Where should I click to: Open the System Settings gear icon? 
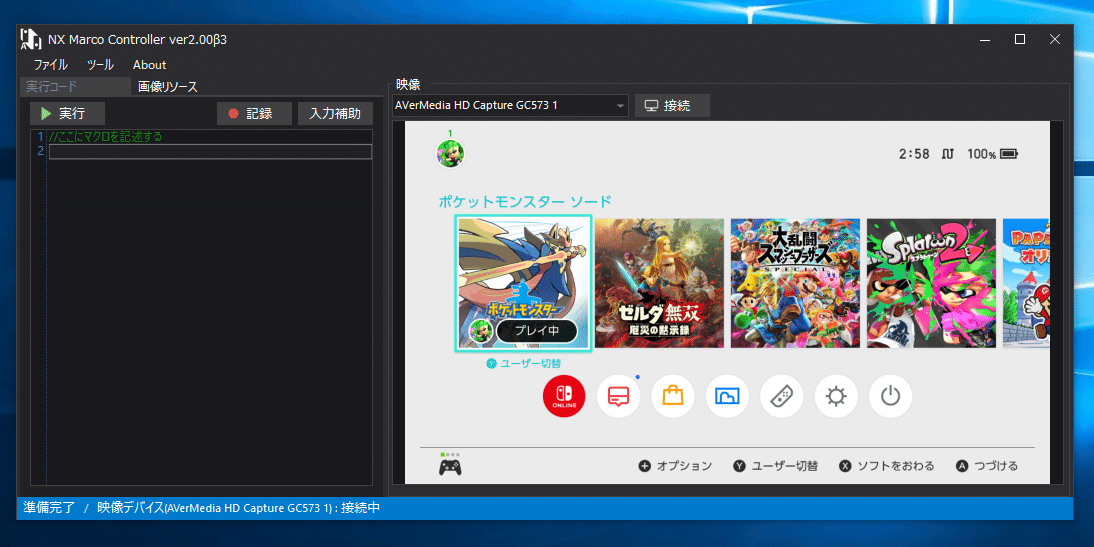[836, 397]
